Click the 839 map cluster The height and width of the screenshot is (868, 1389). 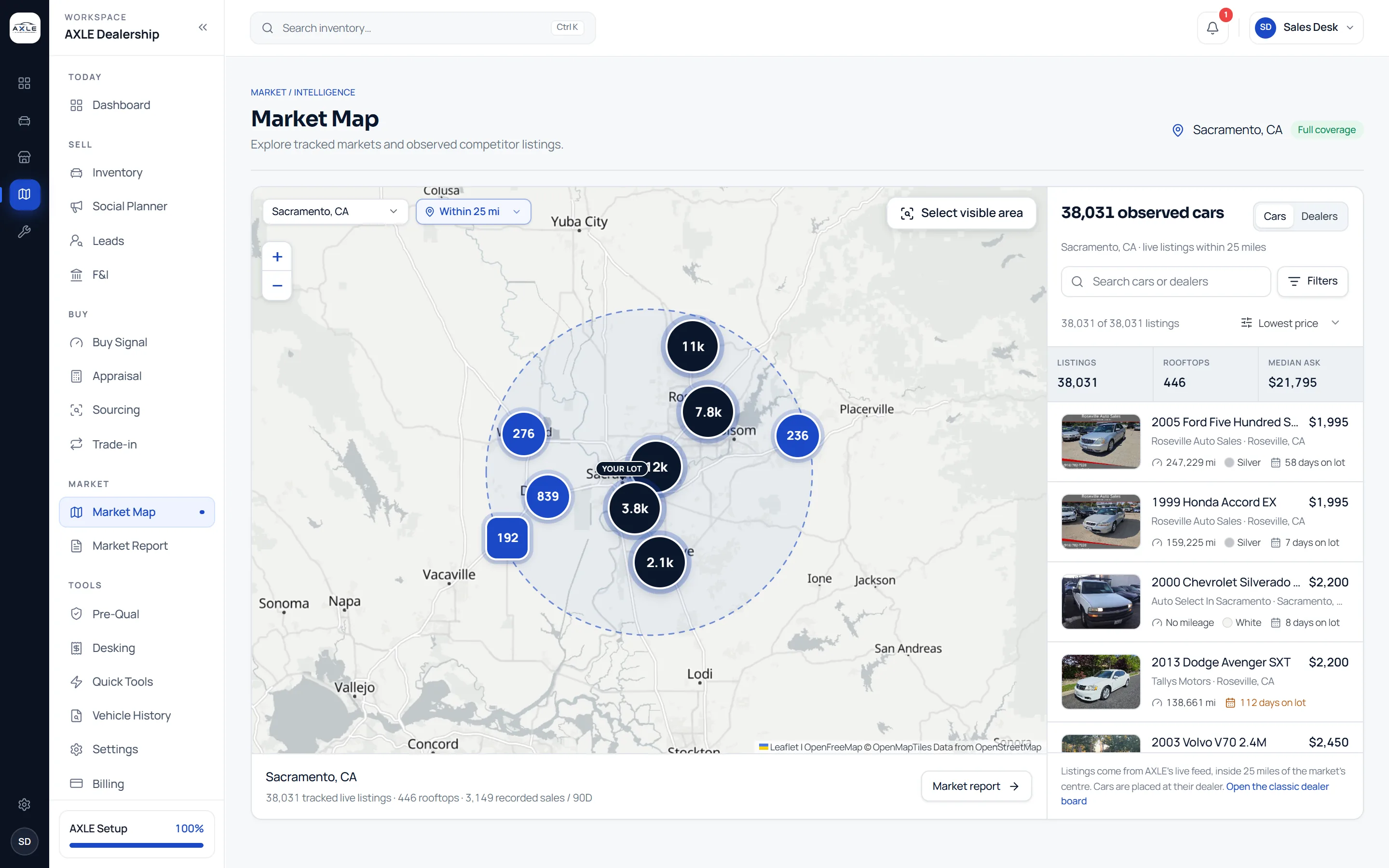547,496
